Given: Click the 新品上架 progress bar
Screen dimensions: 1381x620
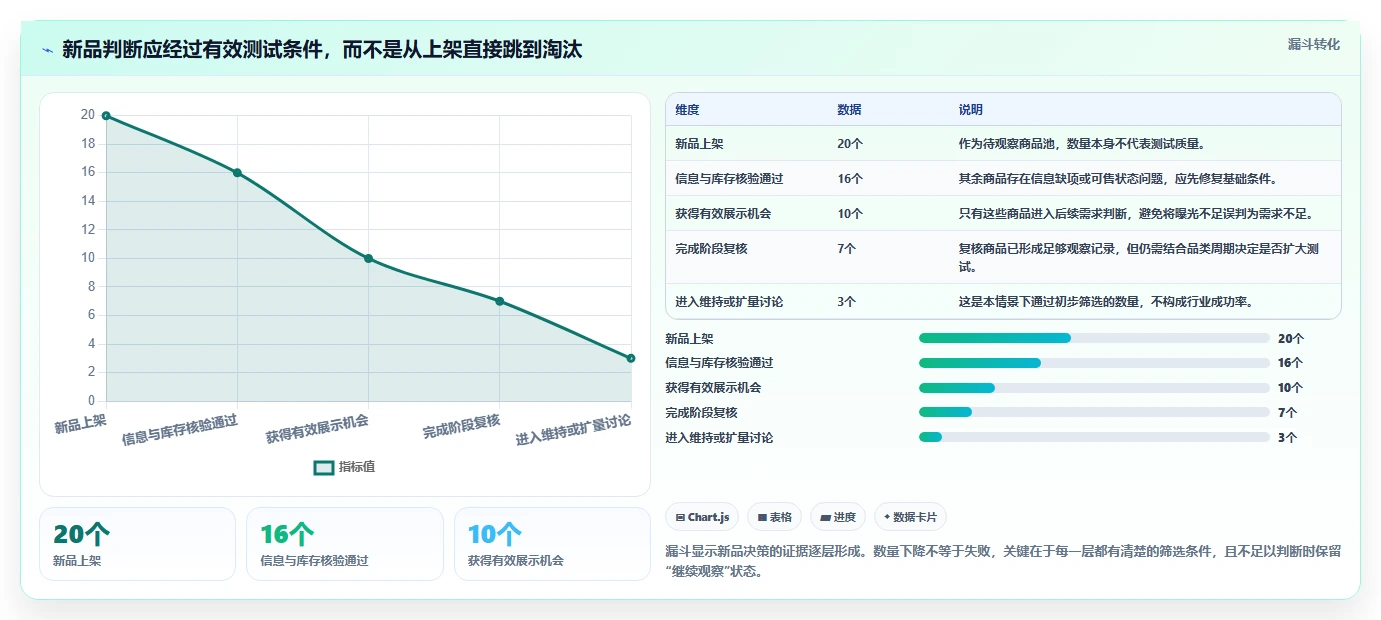Looking at the screenshot, I should click(1094, 338).
